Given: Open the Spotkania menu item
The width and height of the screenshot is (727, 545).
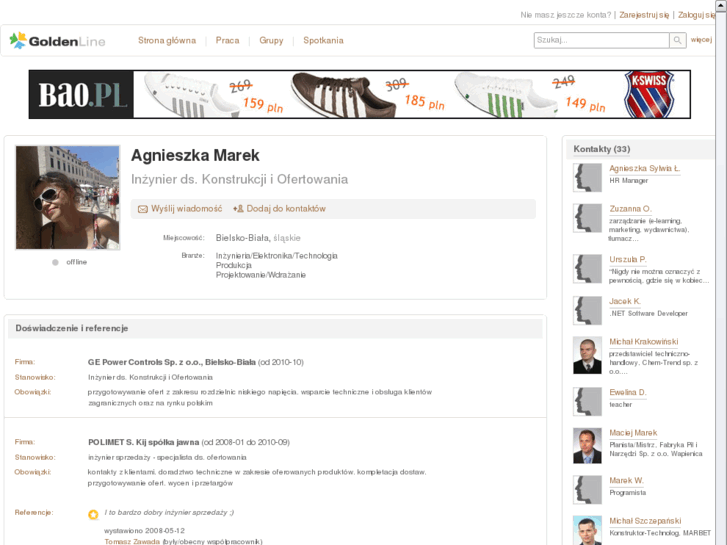Looking at the screenshot, I should [323, 40].
